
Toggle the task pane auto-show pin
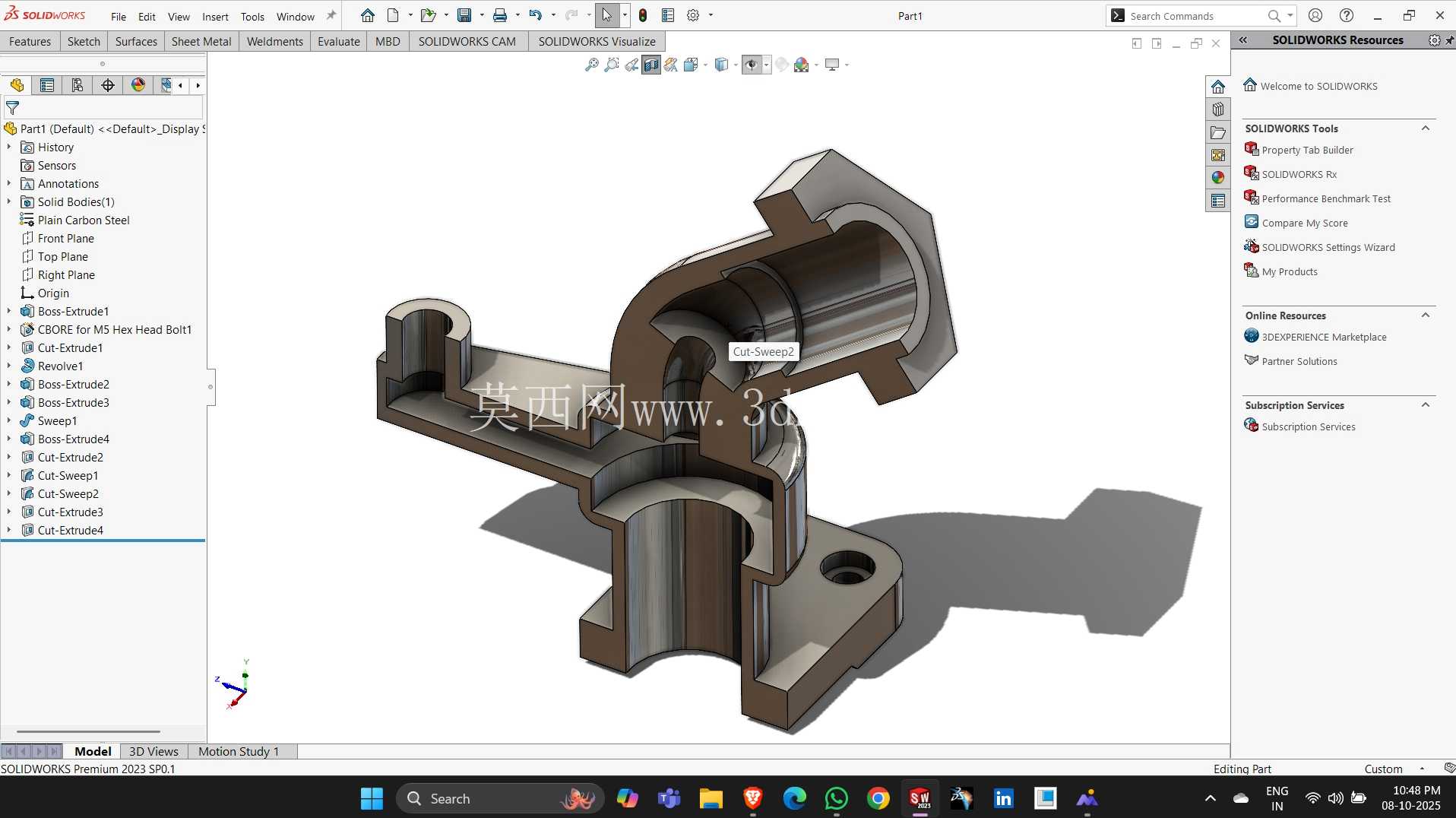tap(1450, 40)
